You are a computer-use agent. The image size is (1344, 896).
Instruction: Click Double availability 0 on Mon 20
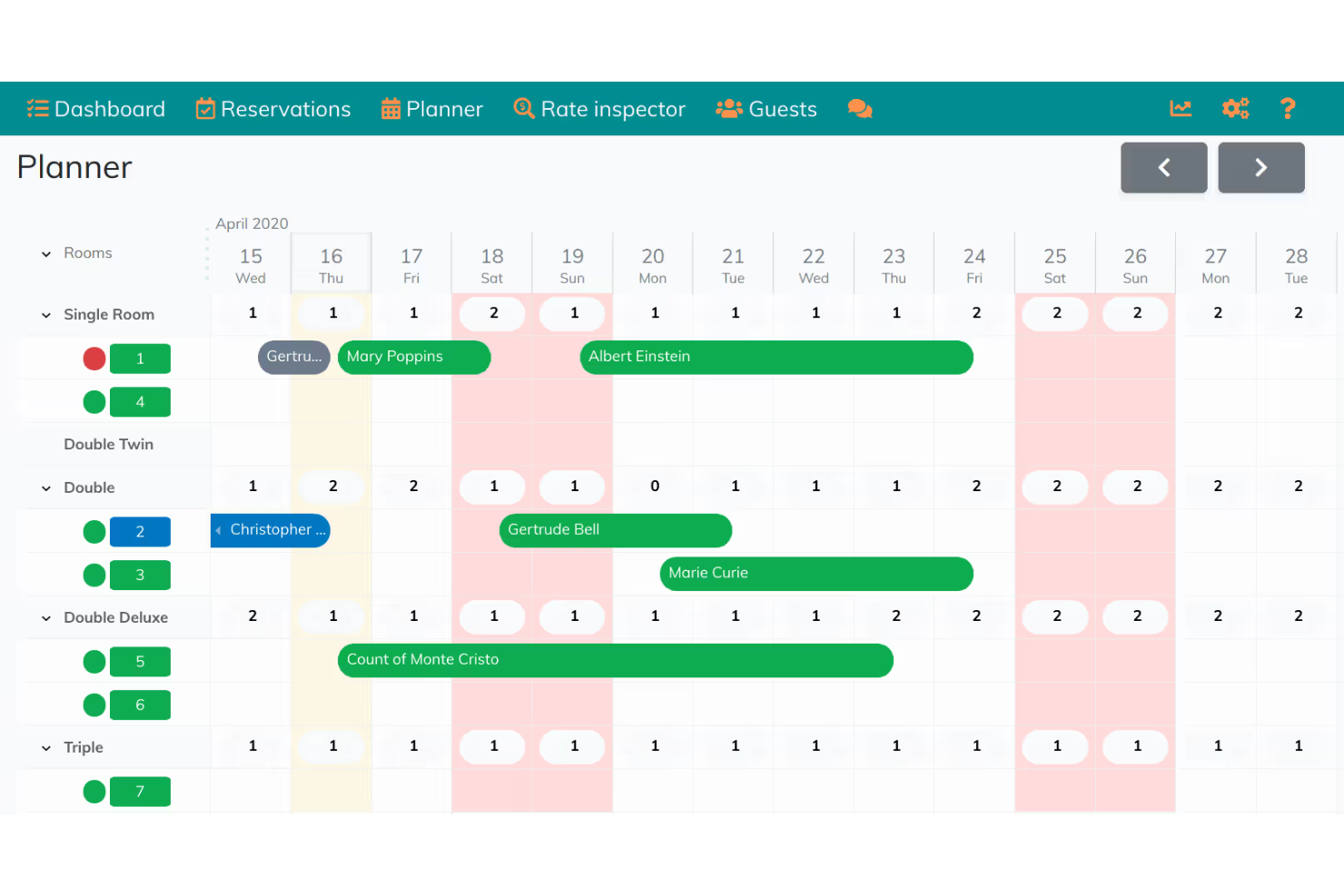(x=655, y=487)
